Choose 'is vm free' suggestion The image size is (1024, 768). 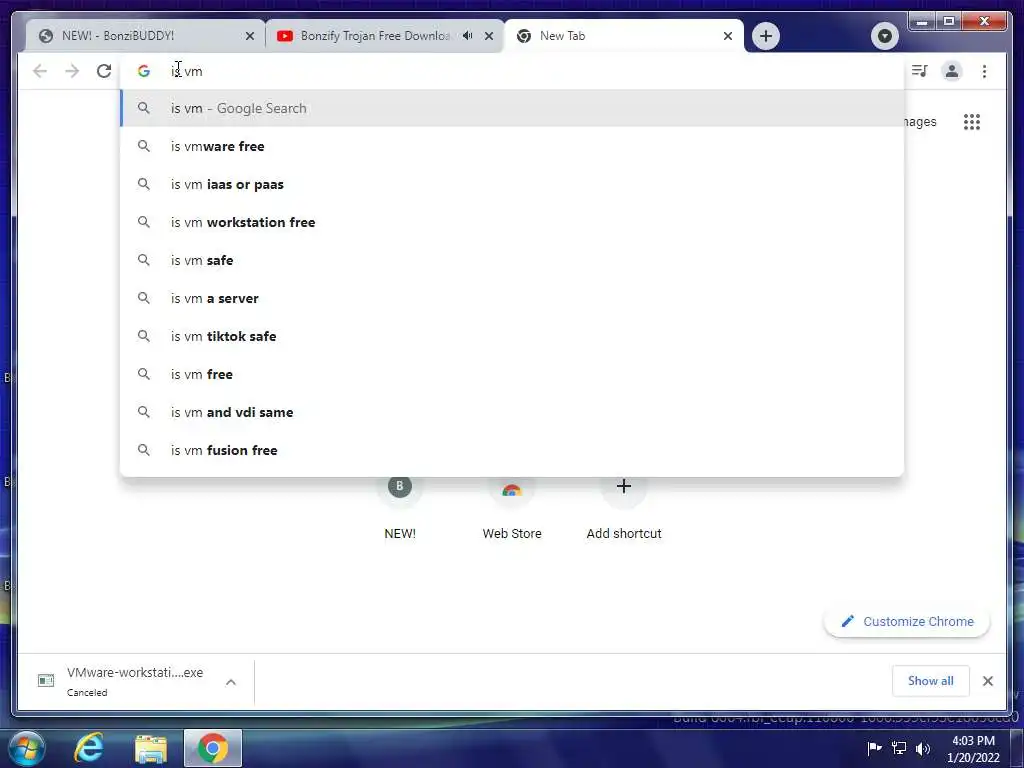coord(512,374)
